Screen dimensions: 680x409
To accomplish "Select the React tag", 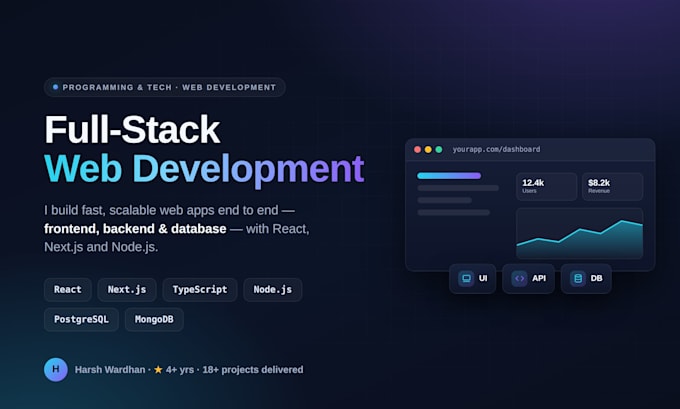I will (68, 290).
